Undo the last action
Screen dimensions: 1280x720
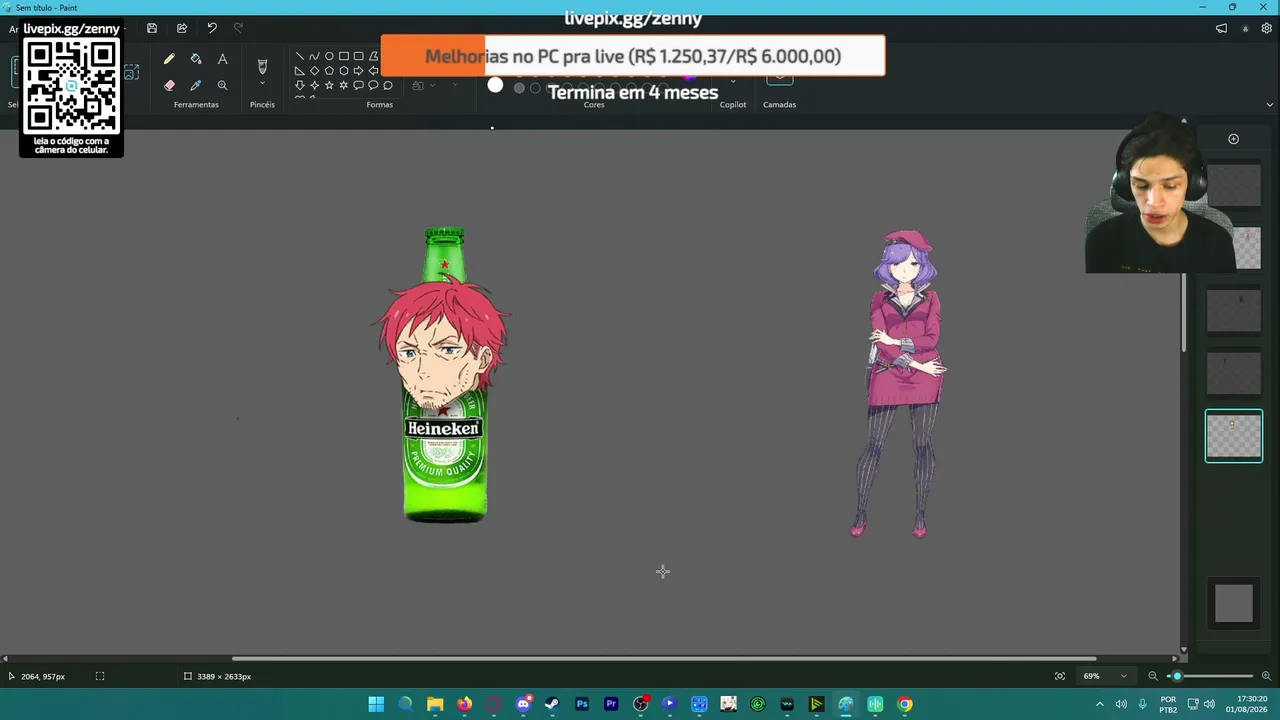[212, 29]
